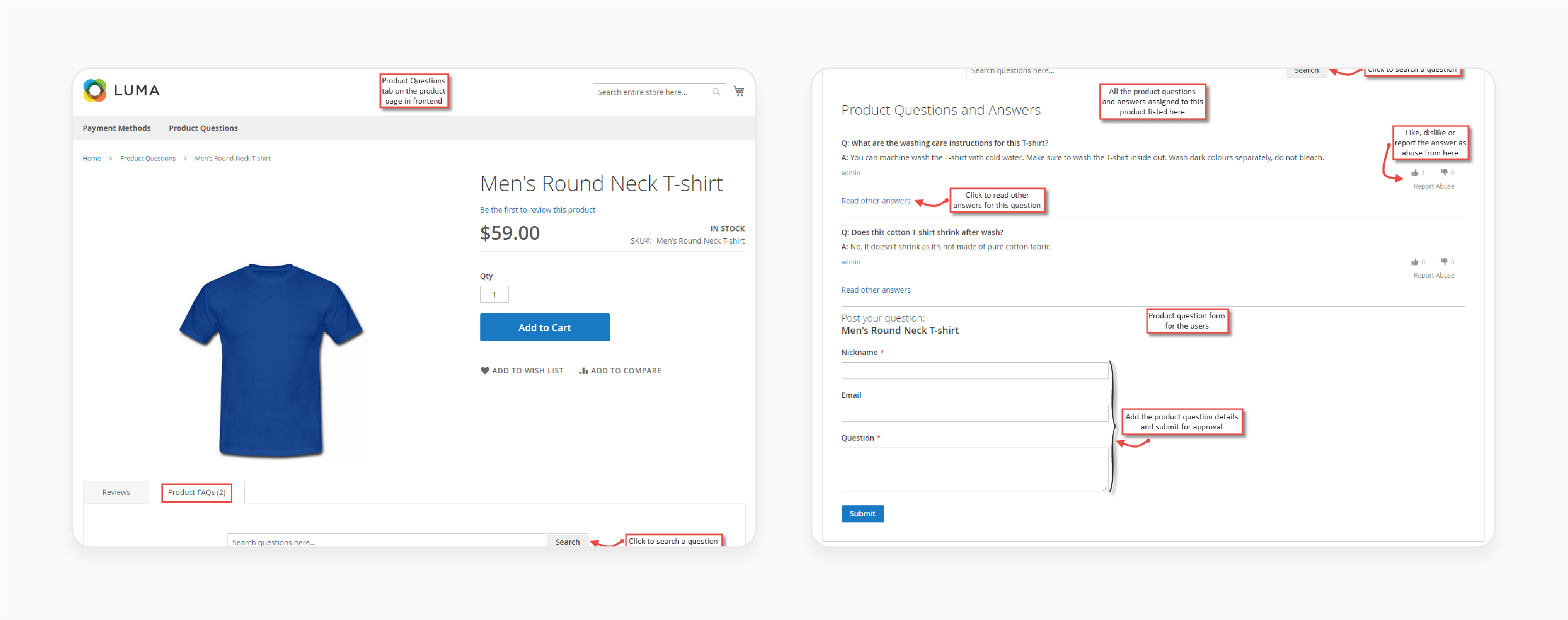Select the Product FAQs tab

coord(196,492)
